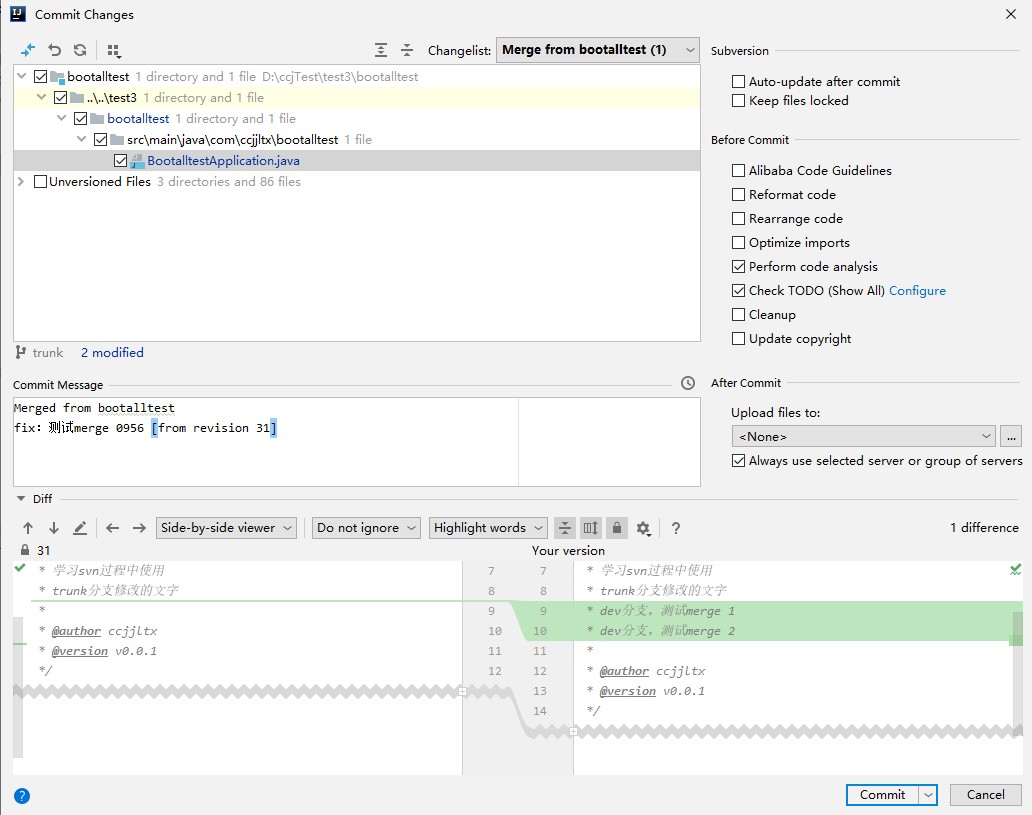Open diff settings gear icon

(643, 528)
